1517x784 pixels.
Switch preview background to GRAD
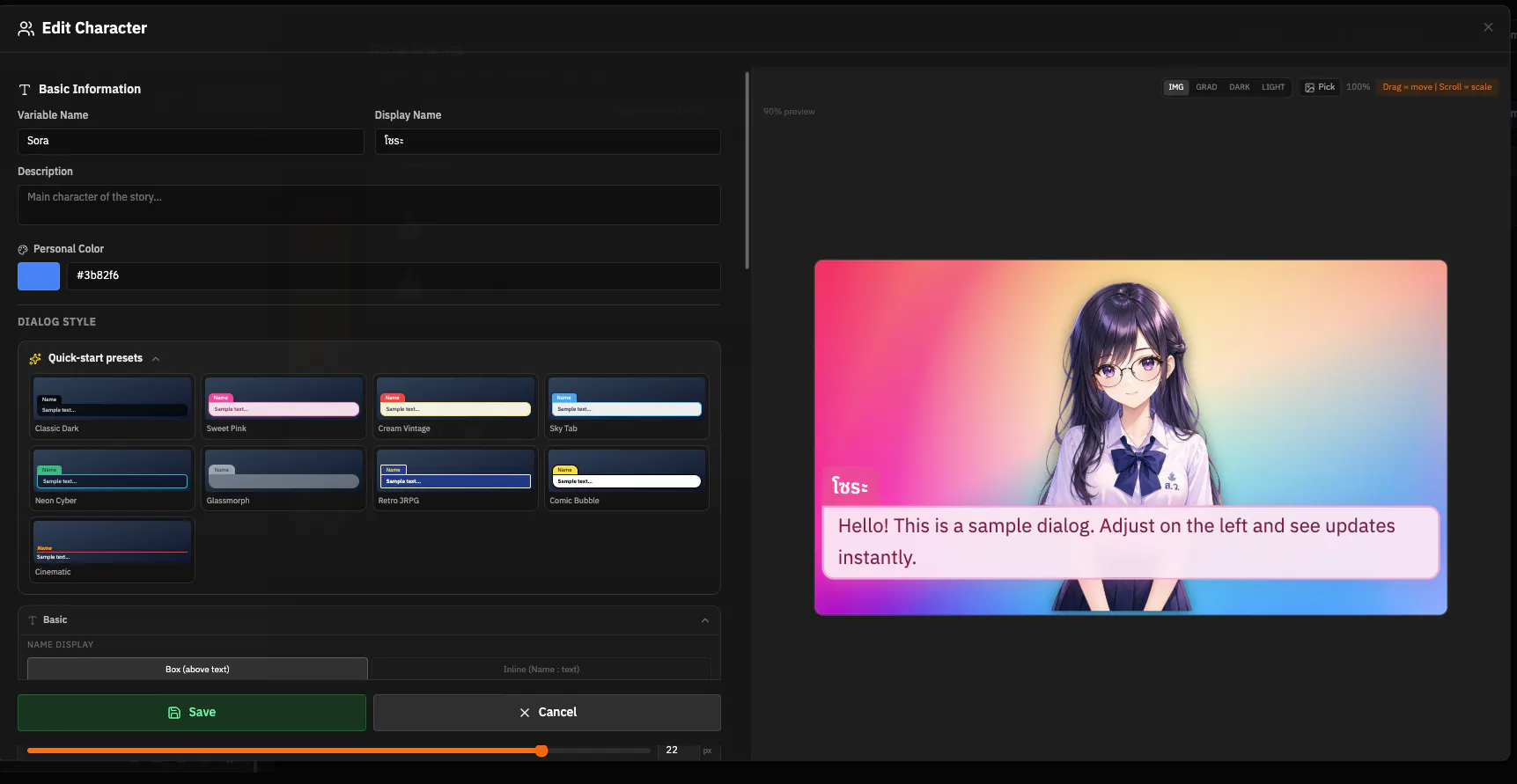click(x=1206, y=87)
